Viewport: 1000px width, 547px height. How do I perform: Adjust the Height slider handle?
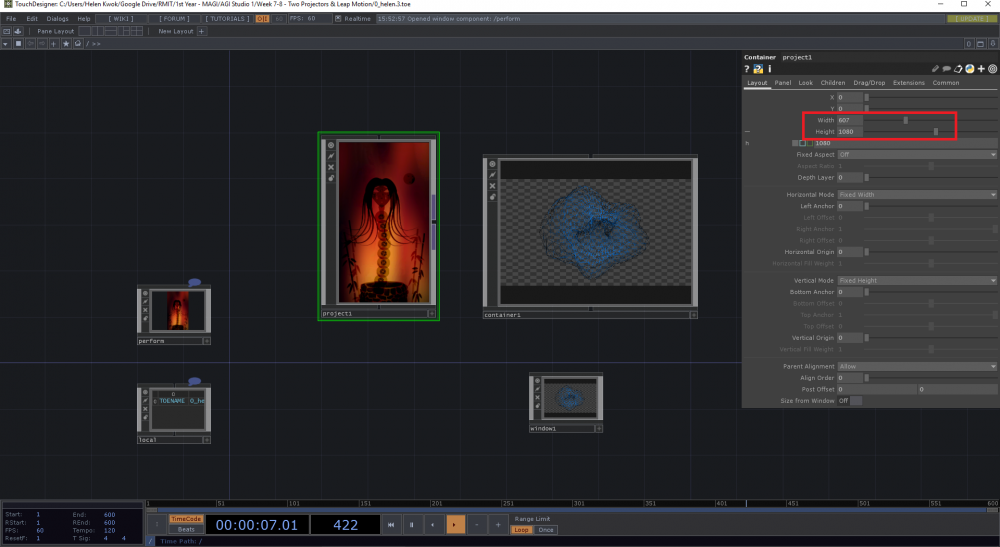936,131
